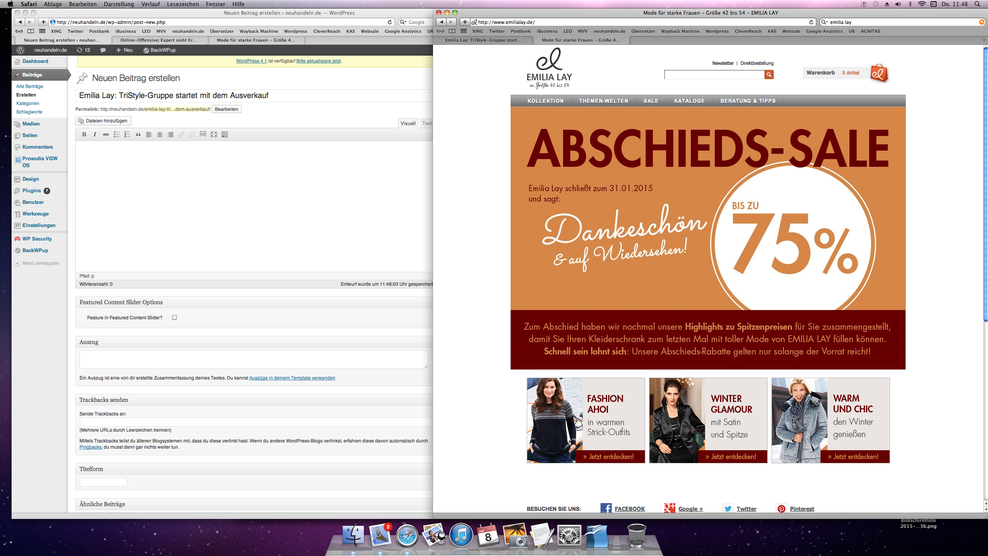
Task: Open iTunes from the Dock
Action: 461,535
